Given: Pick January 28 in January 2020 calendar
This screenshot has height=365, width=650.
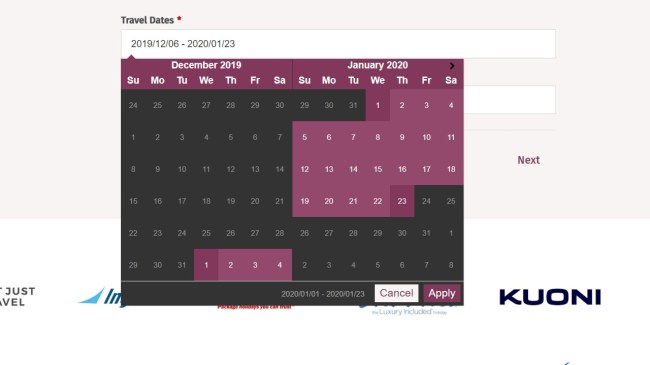Looking at the screenshot, I should tap(353, 233).
